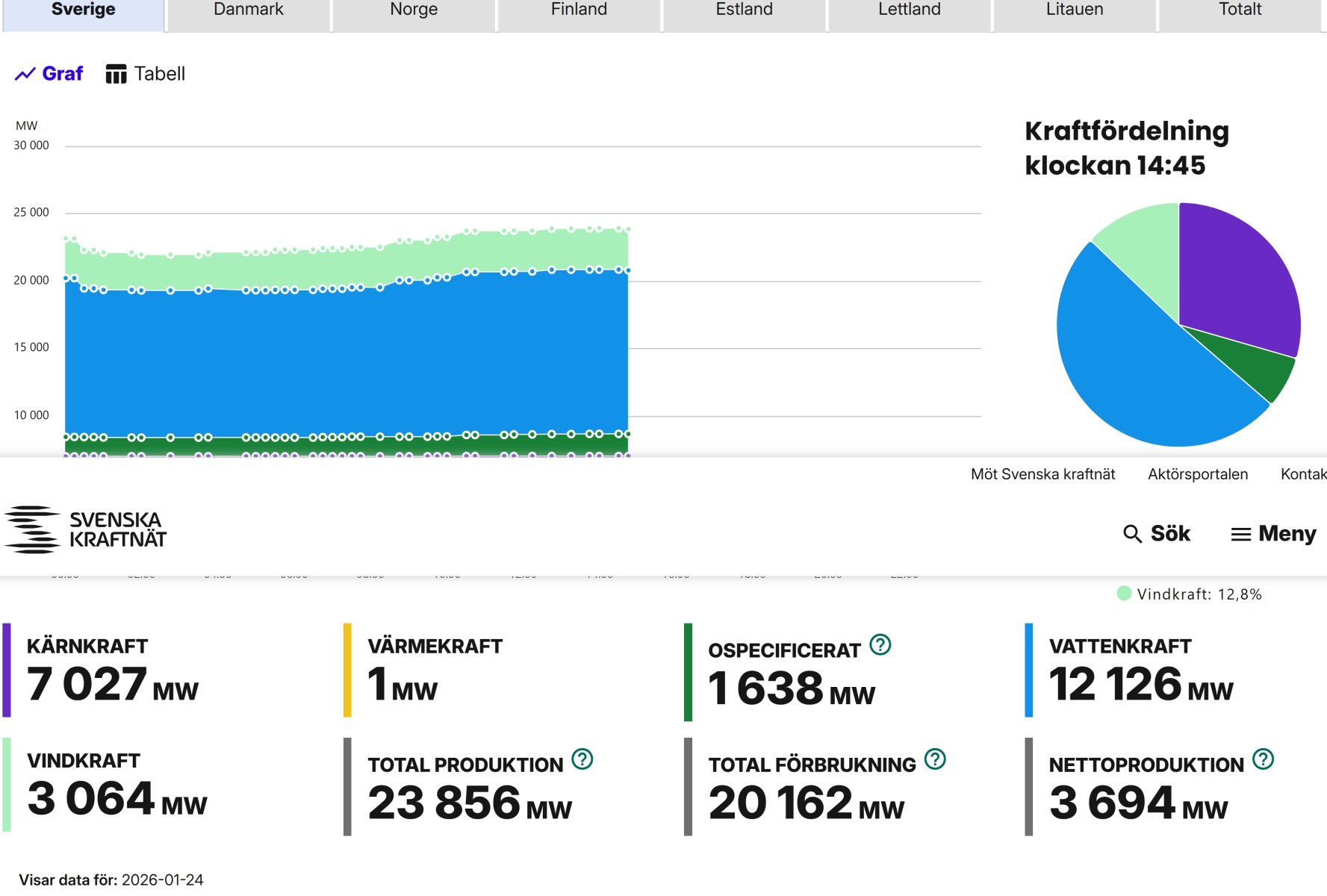Show the Totalt tab
The width and height of the screenshot is (1327, 896).
pos(1240,10)
